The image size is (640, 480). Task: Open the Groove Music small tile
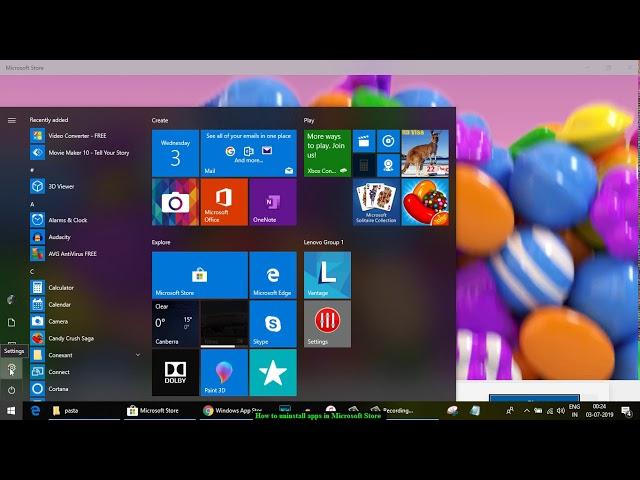coord(388,141)
